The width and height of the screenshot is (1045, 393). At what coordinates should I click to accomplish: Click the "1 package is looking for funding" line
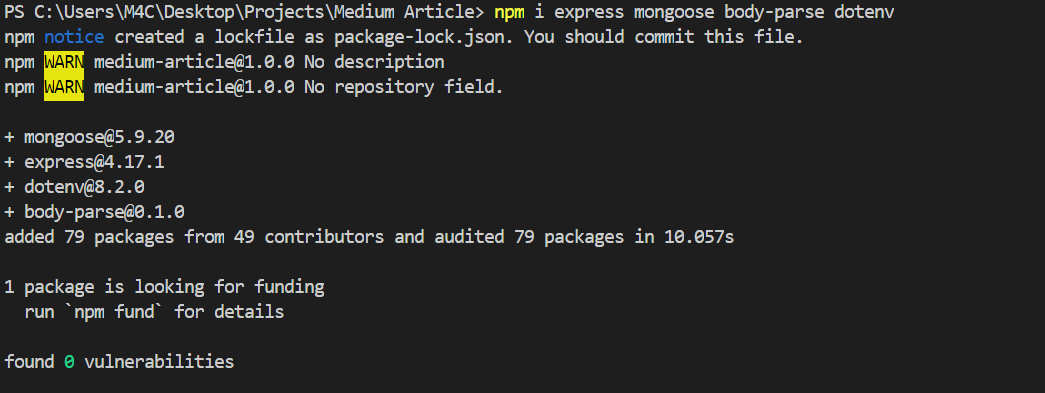164,288
